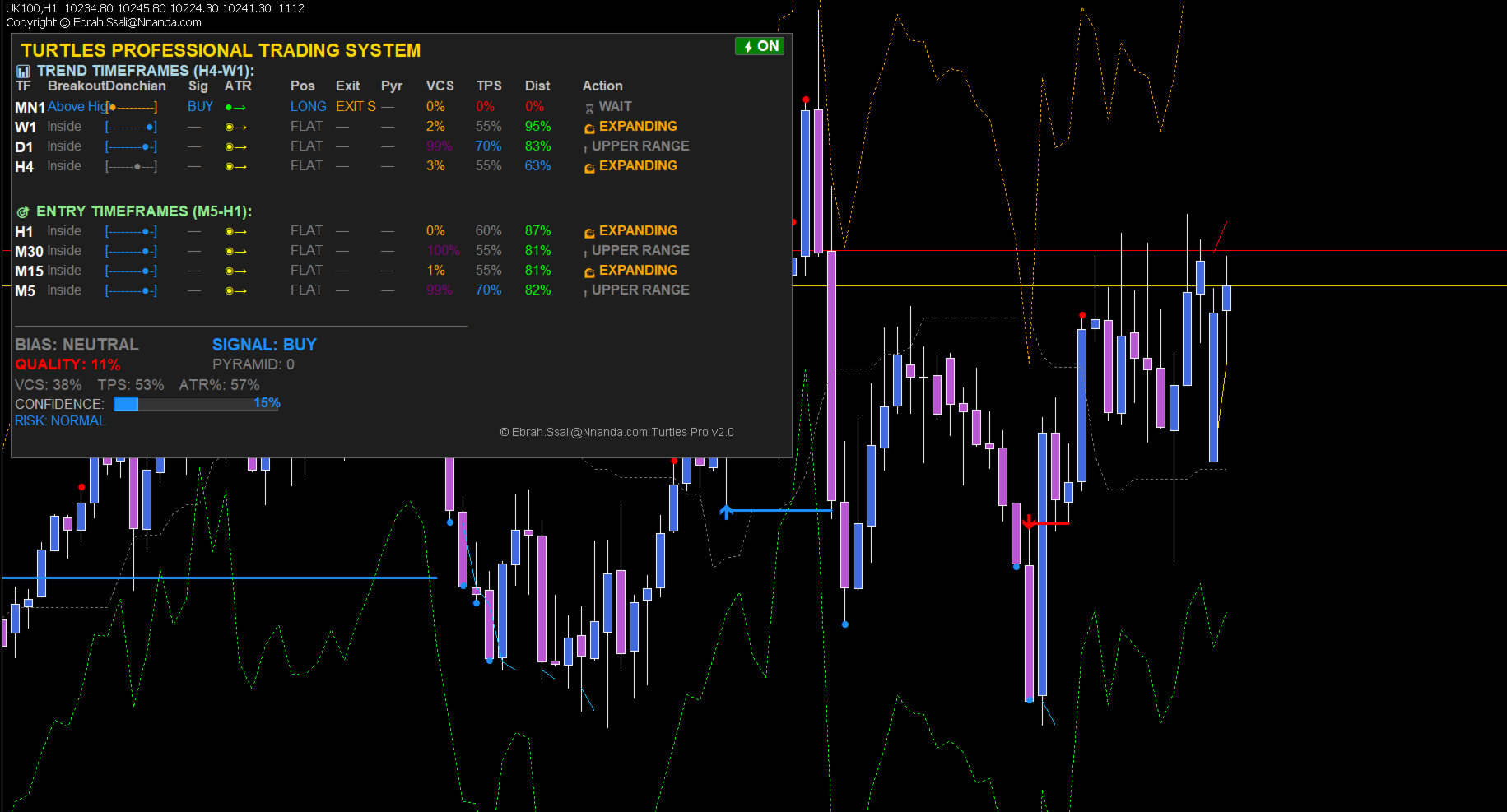Click the H1 row yellow ATR arrow
This screenshot has width=1507, height=812.
pyautogui.click(x=235, y=232)
